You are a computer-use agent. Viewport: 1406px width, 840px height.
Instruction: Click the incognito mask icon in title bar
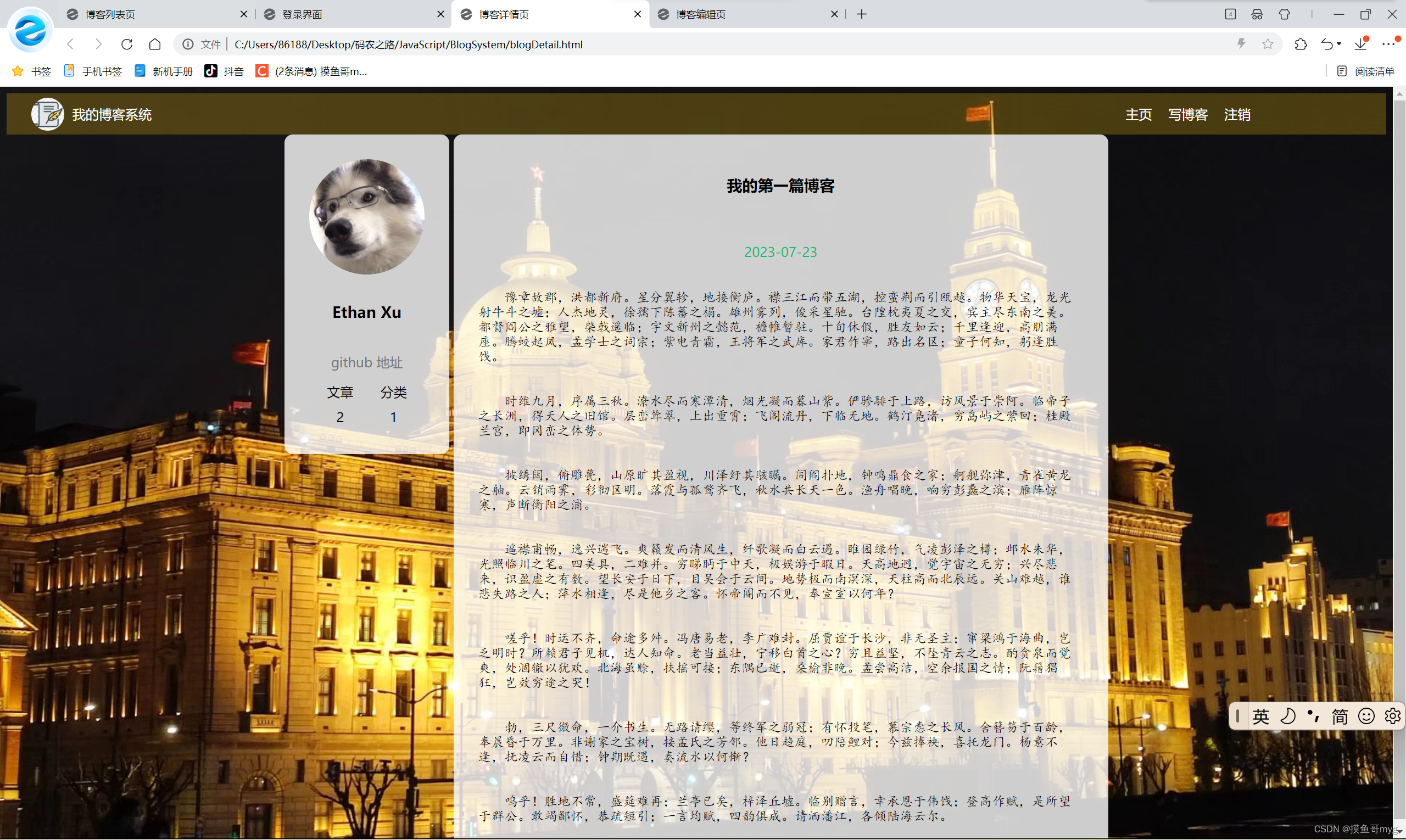coord(1257,14)
